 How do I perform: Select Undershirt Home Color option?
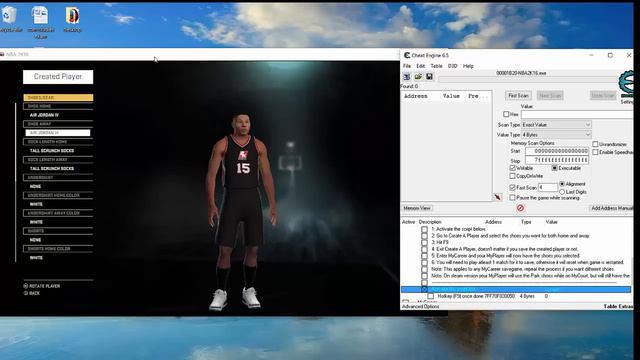58,195
